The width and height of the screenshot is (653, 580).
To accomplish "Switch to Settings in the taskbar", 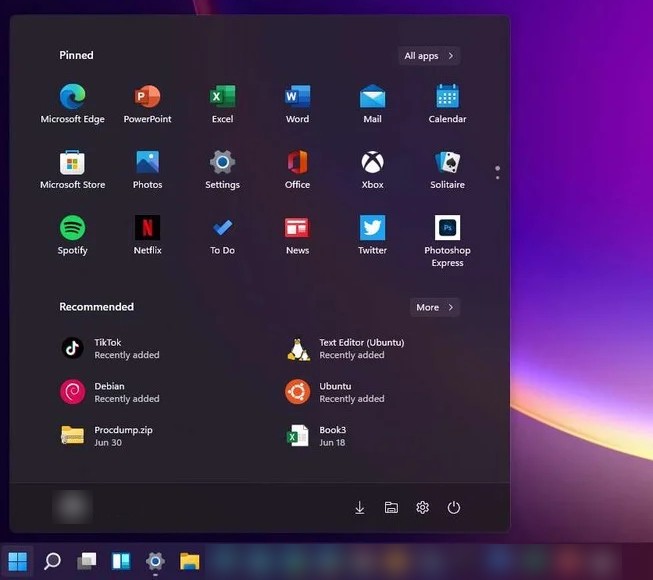I will [155, 561].
